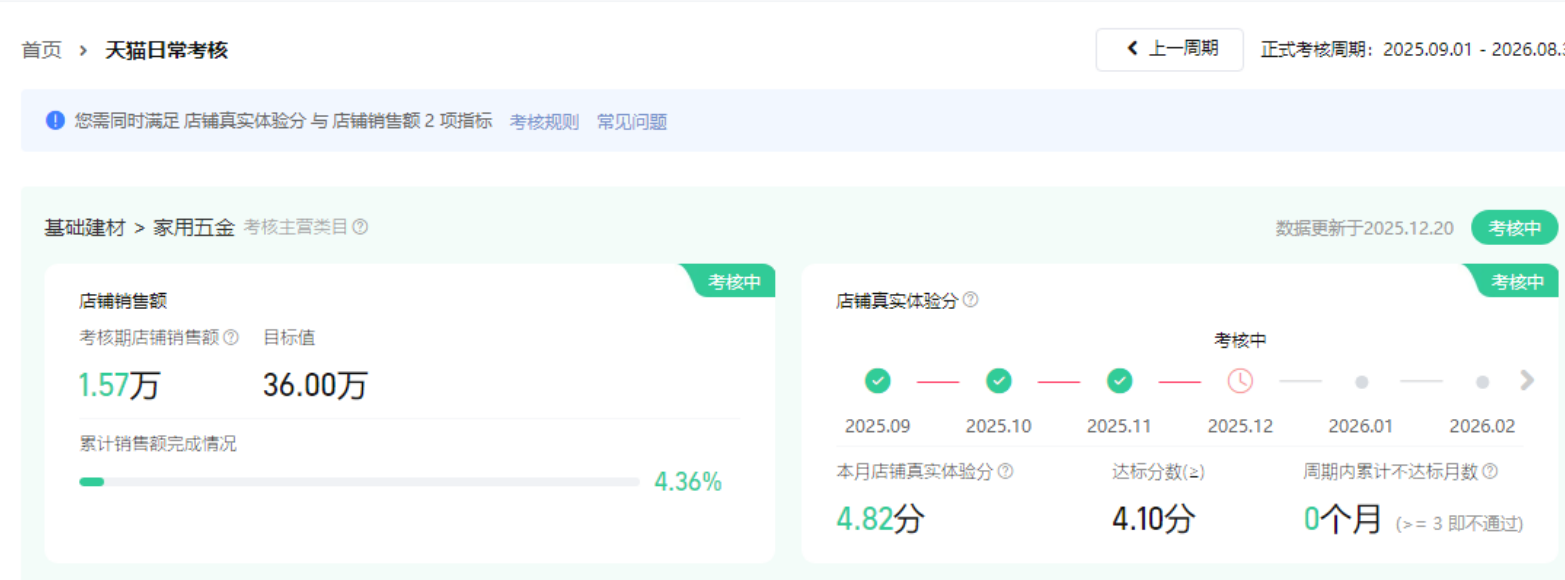
Task: Advance timeline with right chevron arrow
Action: pyautogui.click(x=1526, y=380)
